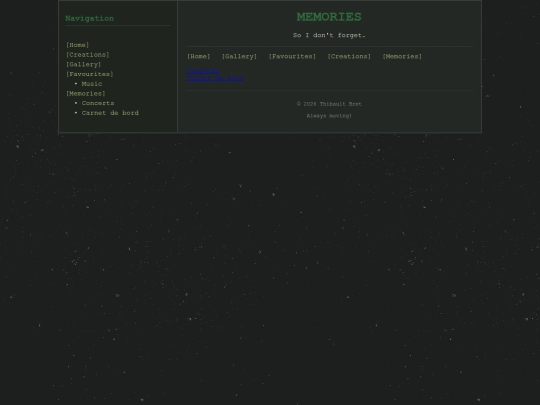Follow the blue Concerts link in content
This screenshot has width=540, height=405.
point(202,71)
